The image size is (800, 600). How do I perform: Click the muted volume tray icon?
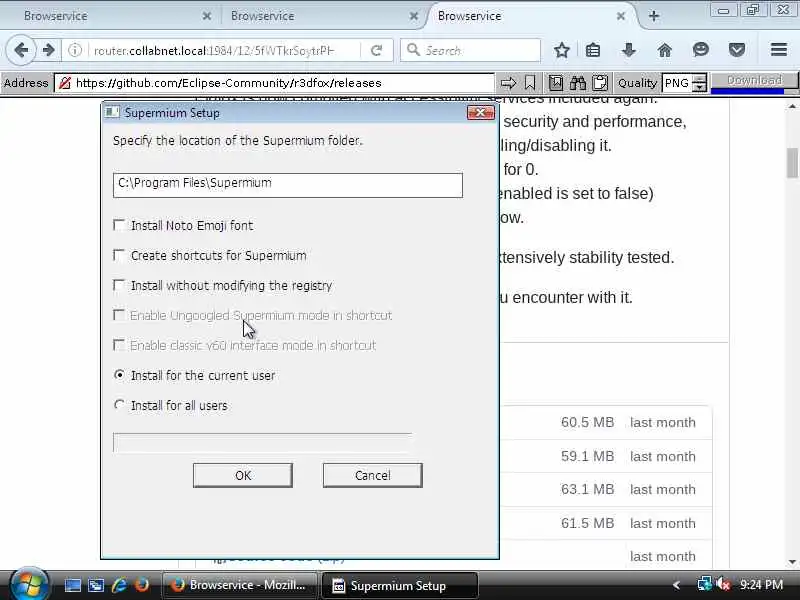pyautogui.click(x=723, y=584)
